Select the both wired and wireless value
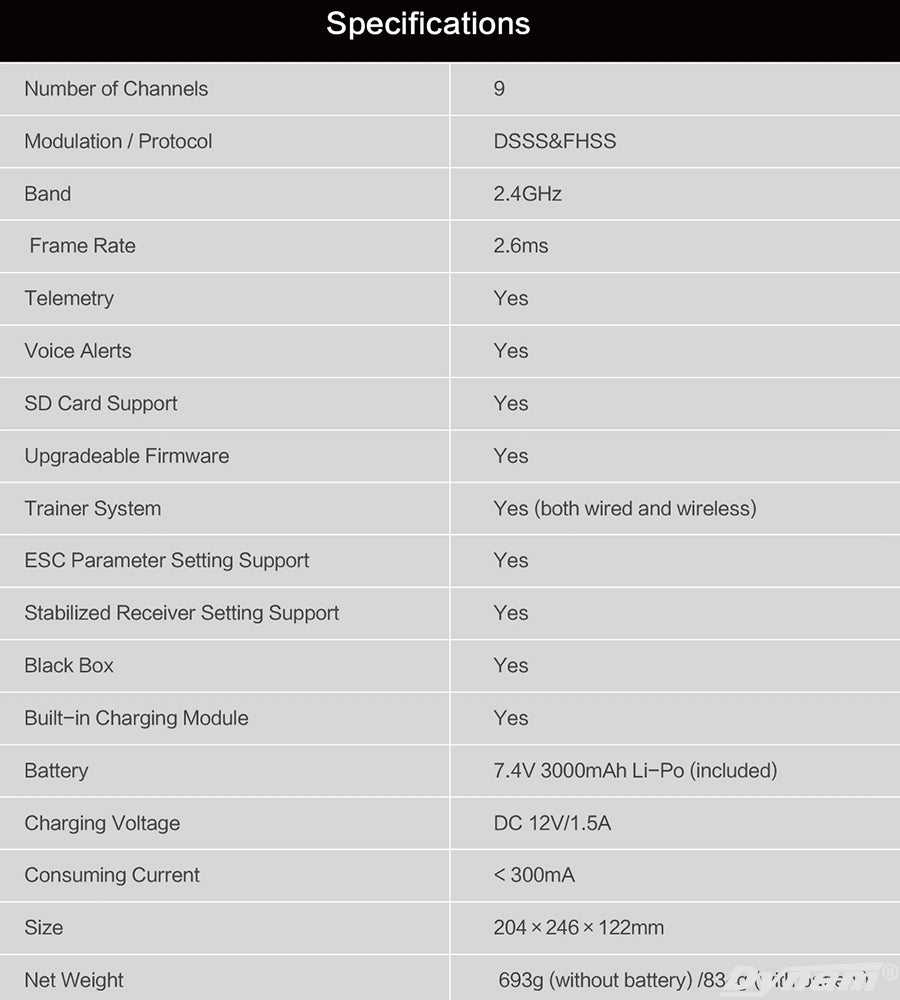This screenshot has width=900, height=1000. point(624,508)
